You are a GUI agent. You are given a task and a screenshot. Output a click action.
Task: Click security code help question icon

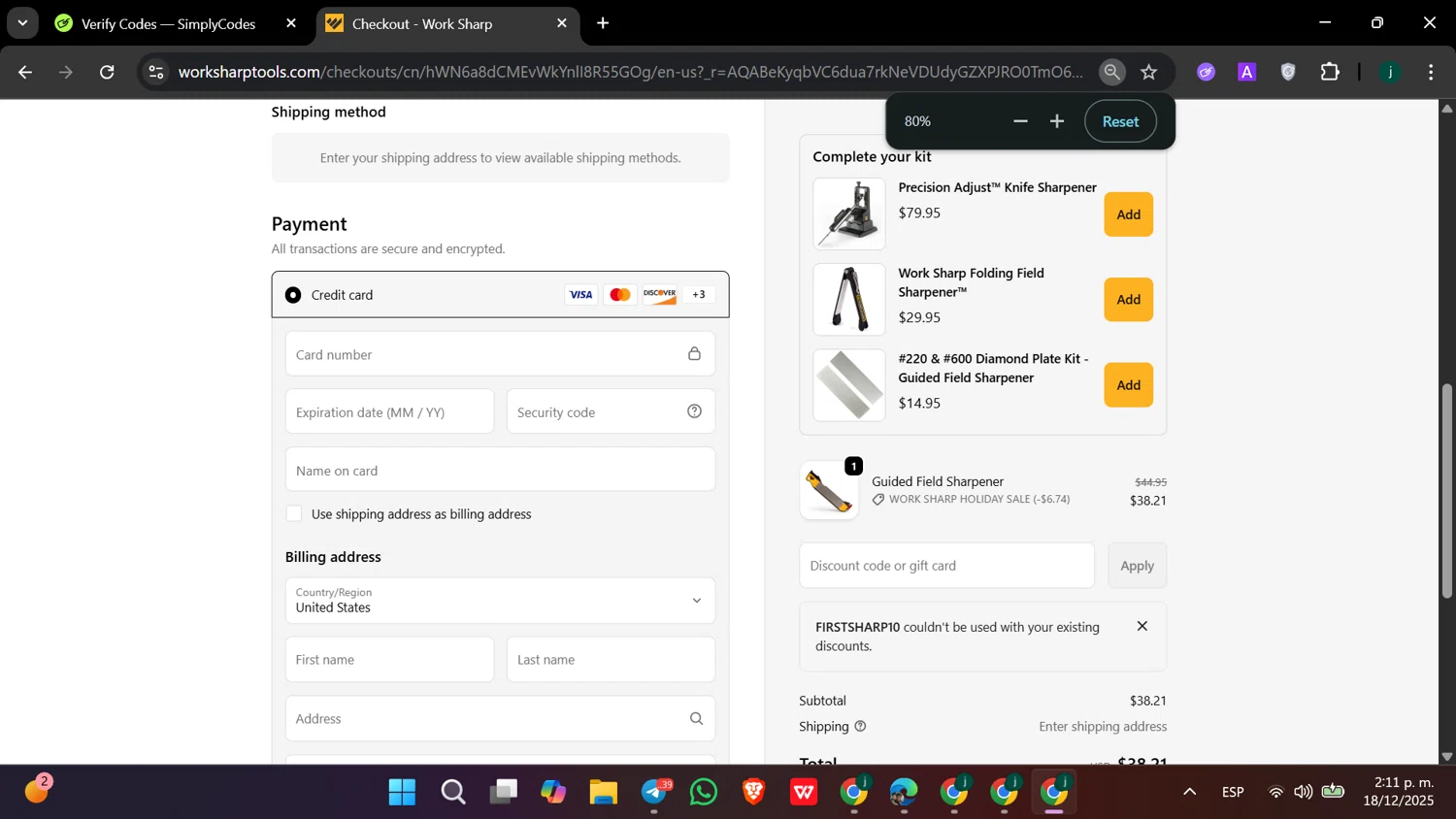[694, 411]
